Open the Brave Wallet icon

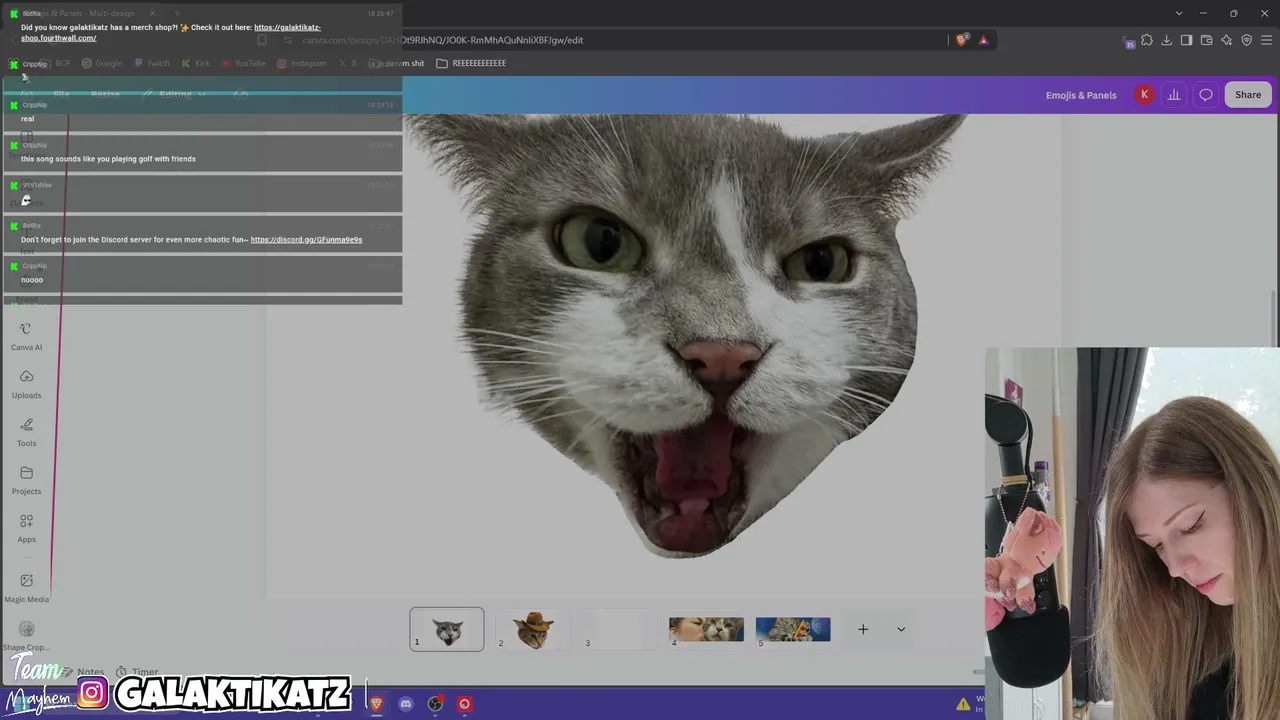click(1207, 40)
